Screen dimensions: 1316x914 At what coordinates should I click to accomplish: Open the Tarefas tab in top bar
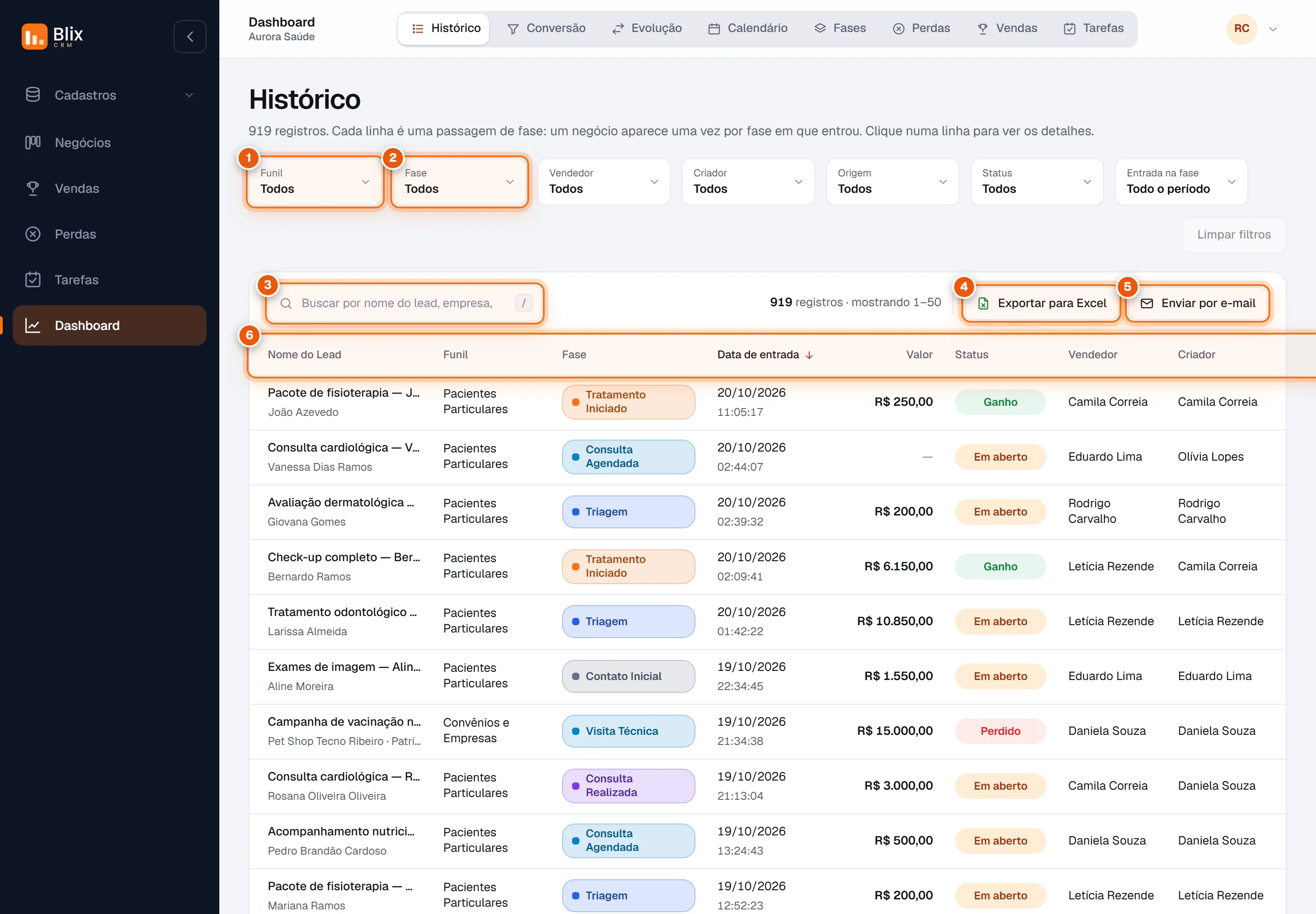point(1094,29)
